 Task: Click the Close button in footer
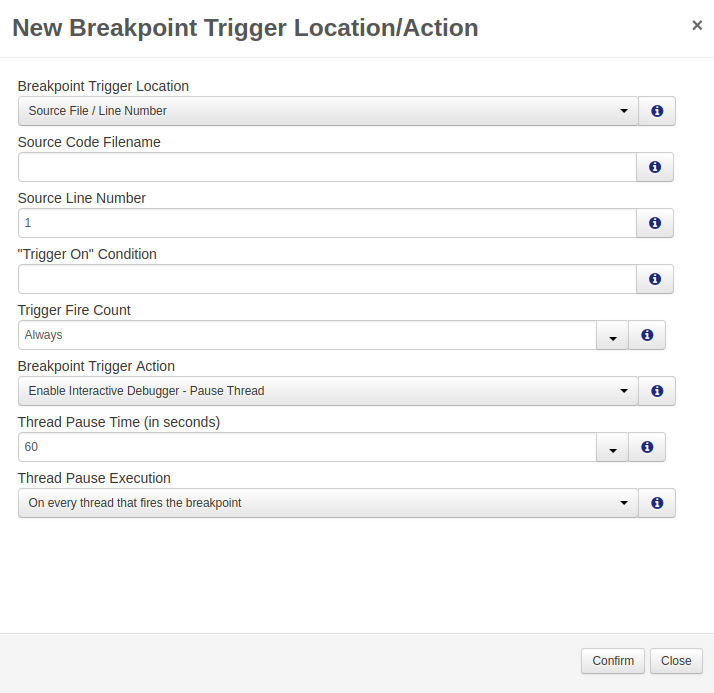click(676, 661)
